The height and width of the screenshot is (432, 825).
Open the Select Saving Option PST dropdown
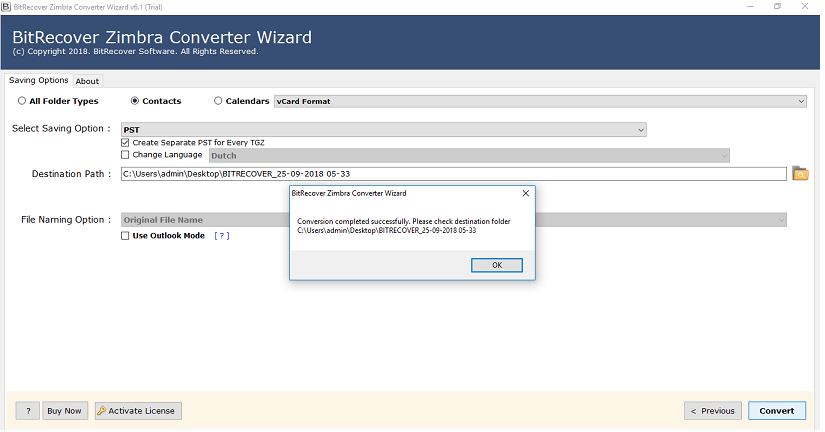pos(384,129)
